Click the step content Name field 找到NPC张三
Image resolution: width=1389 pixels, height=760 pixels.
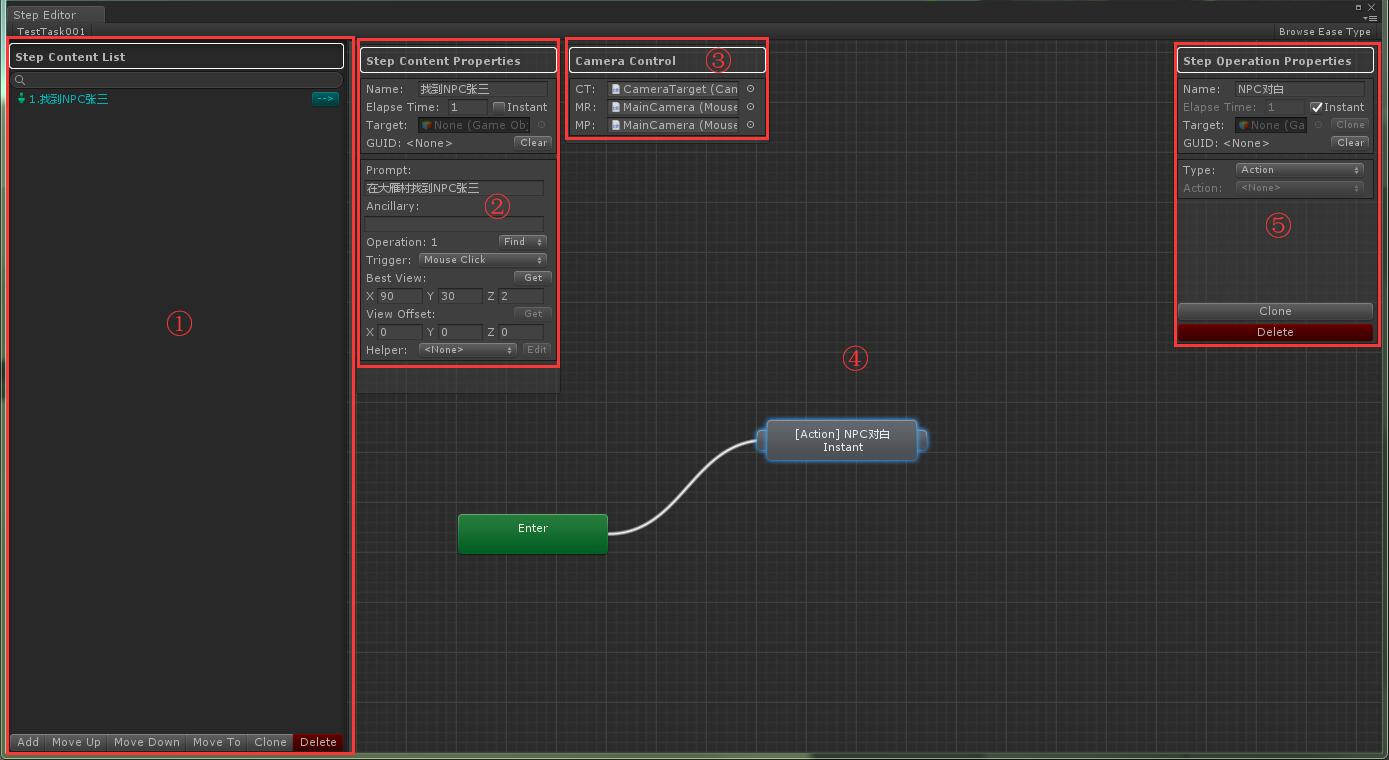click(x=483, y=89)
